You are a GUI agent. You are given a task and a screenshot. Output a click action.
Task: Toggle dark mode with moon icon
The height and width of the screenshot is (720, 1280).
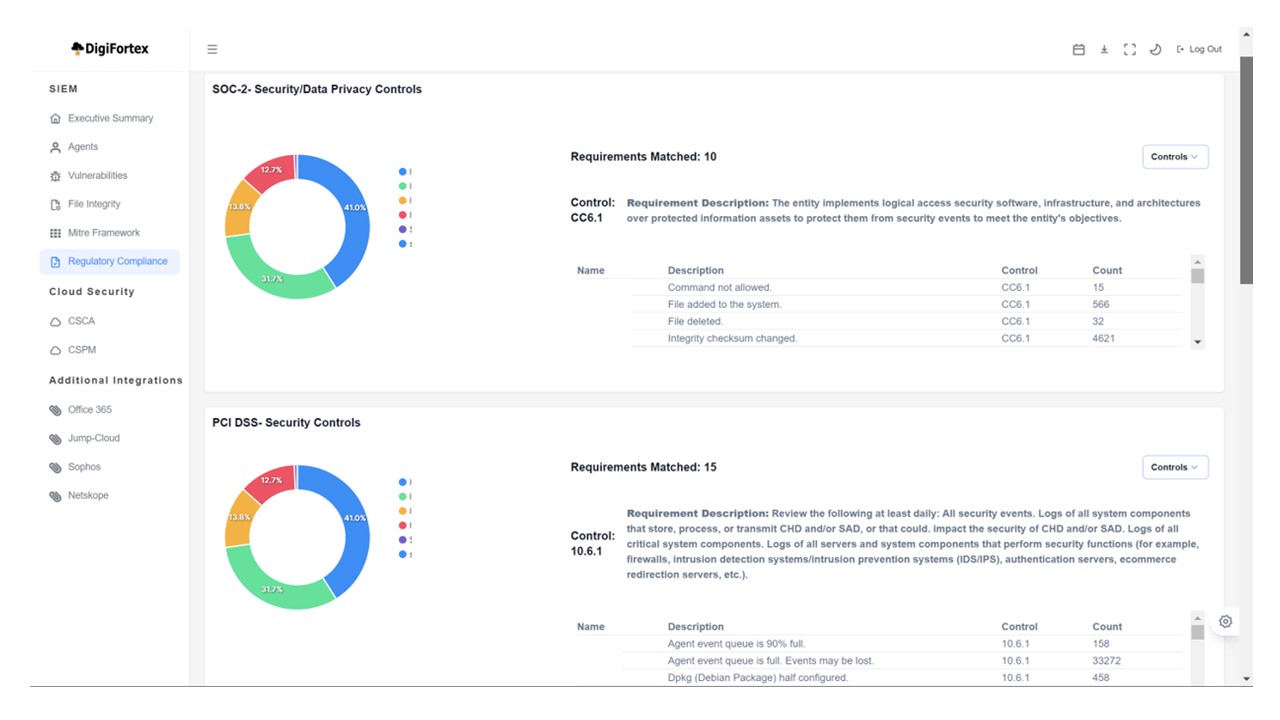(1155, 49)
